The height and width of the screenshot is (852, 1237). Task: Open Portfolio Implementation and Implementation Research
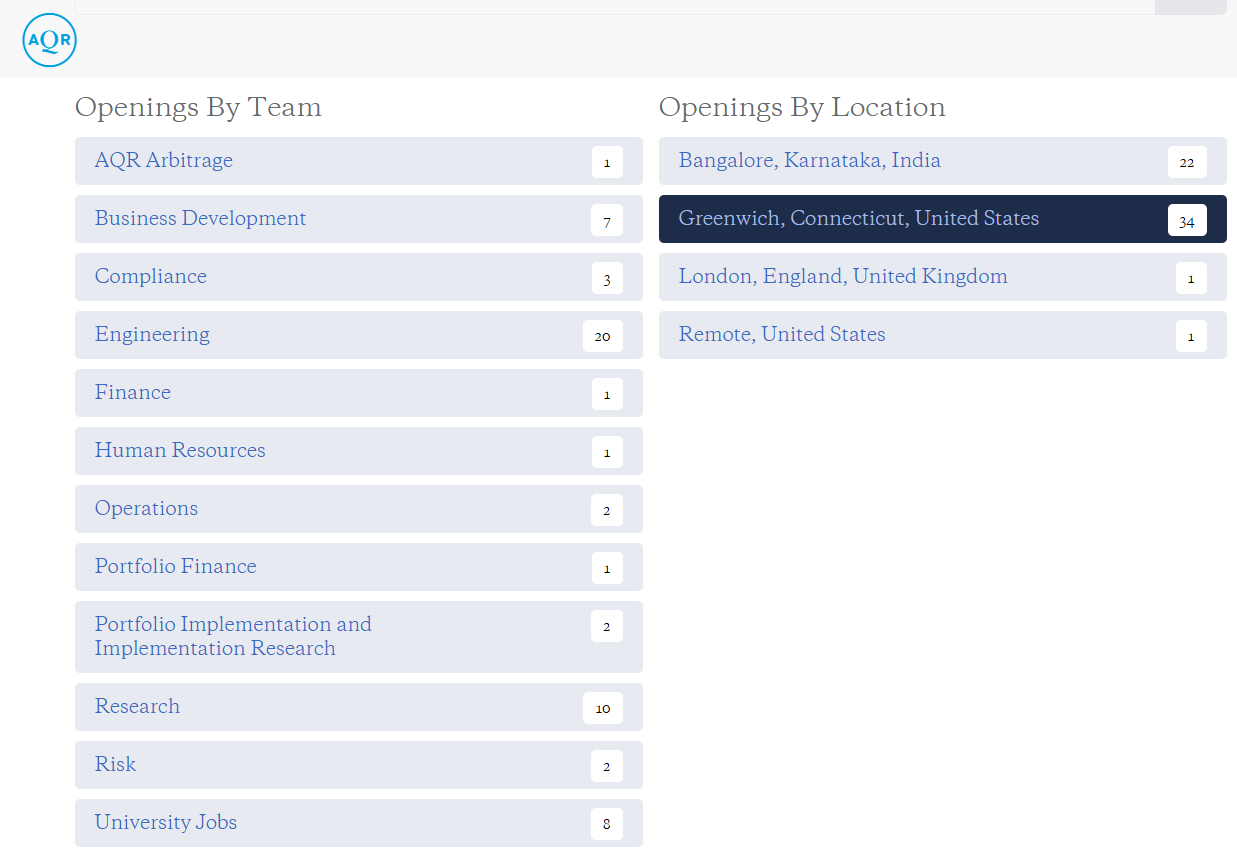pos(233,636)
